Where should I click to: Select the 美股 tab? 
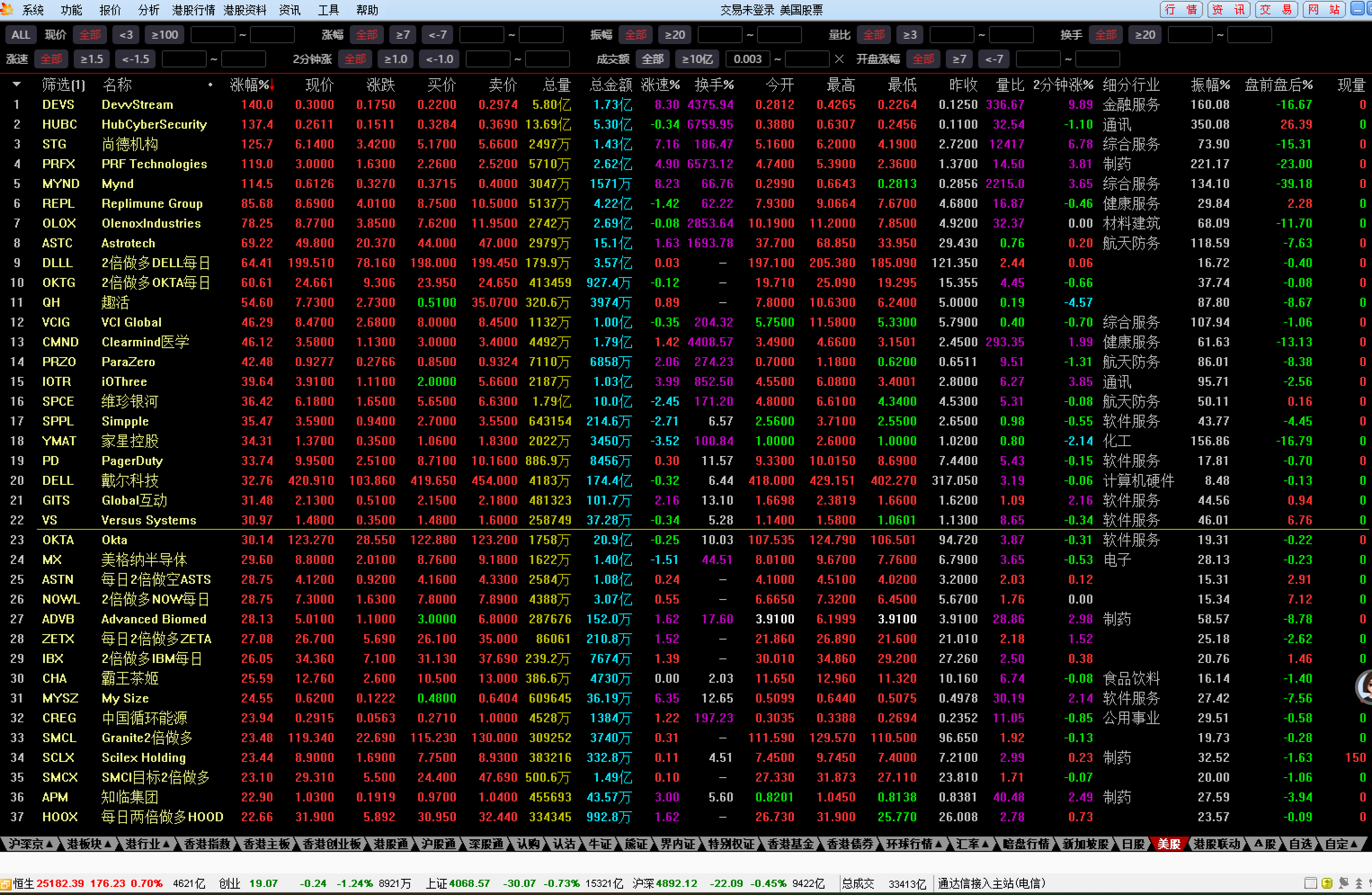pos(1169,844)
